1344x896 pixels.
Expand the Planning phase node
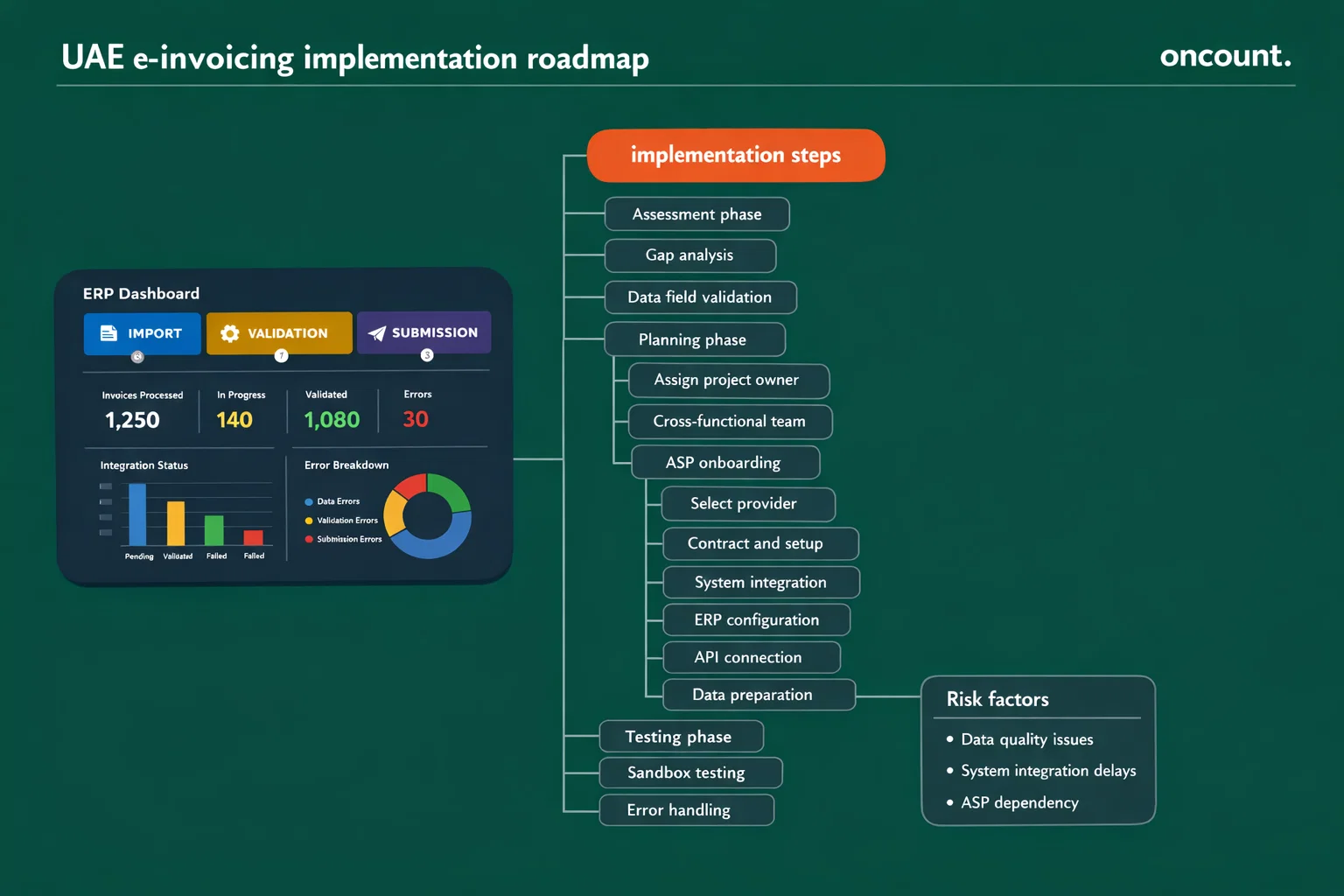(x=695, y=339)
